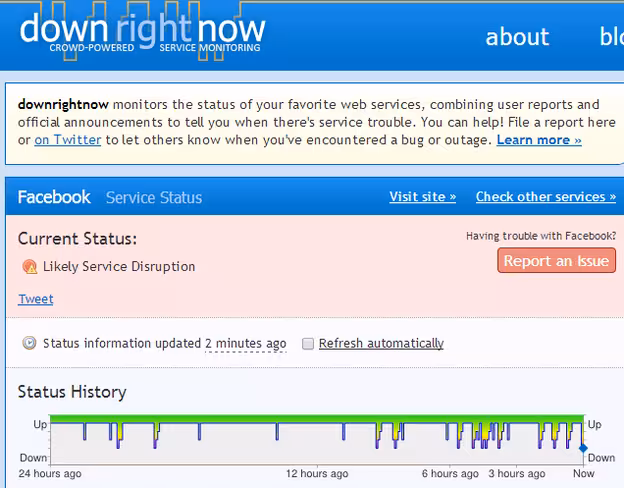
Task: Click the 6 hours ago axis label
Action: pos(450,474)
